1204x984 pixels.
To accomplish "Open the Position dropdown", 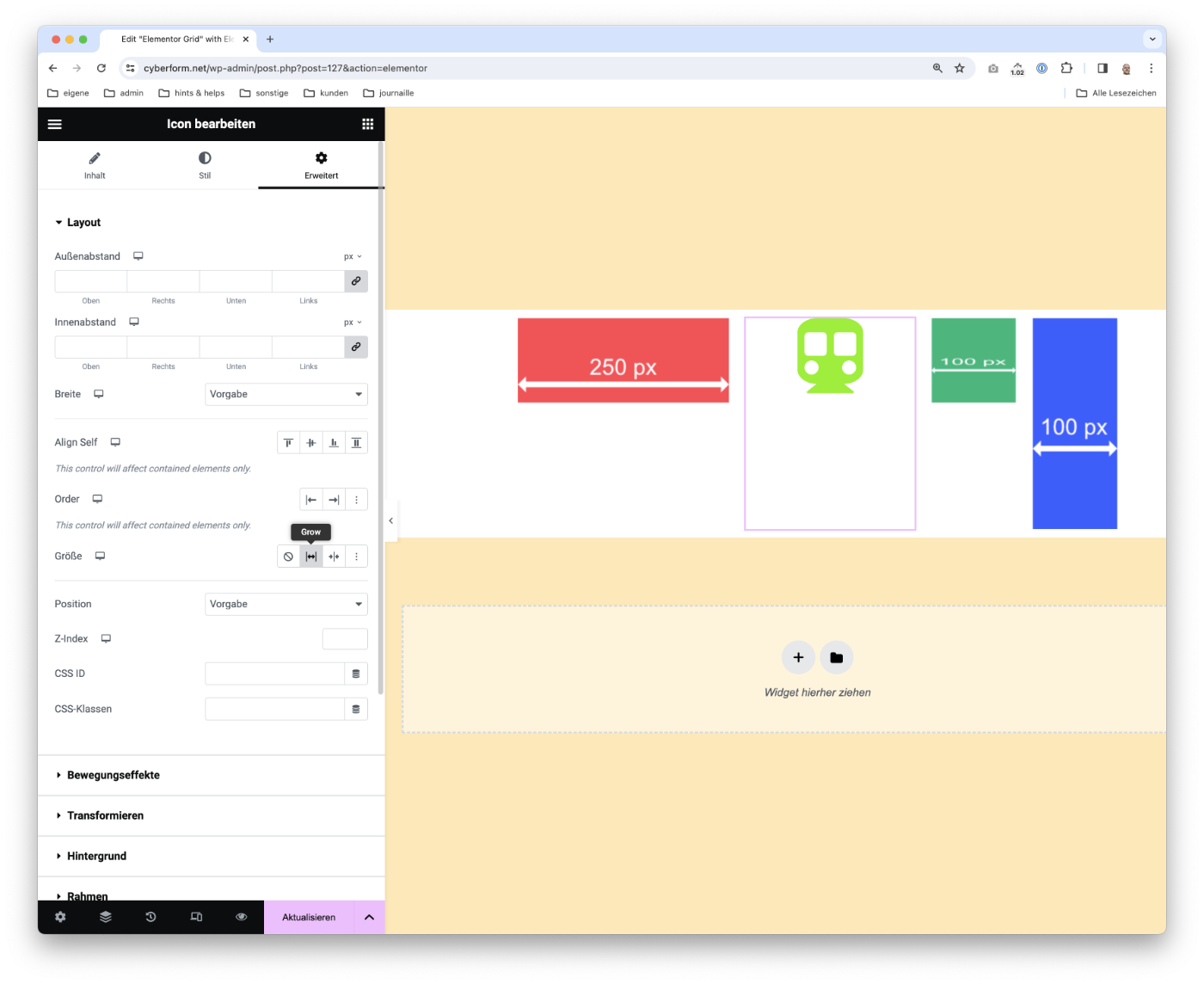I will 286,604.
